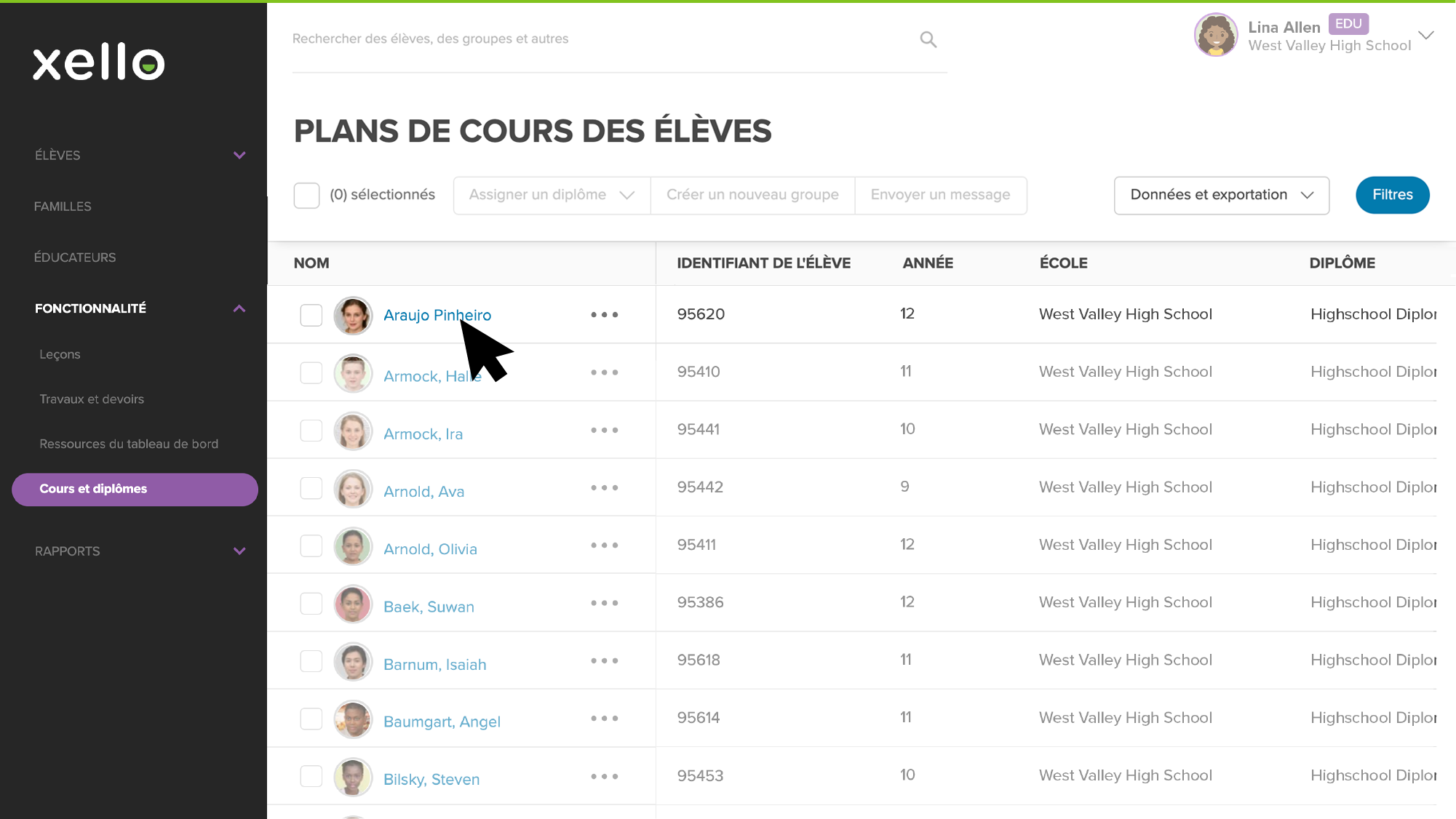Select Cours et diplômes menu item
1456x819 pixels.
click(x=135, y=490)
